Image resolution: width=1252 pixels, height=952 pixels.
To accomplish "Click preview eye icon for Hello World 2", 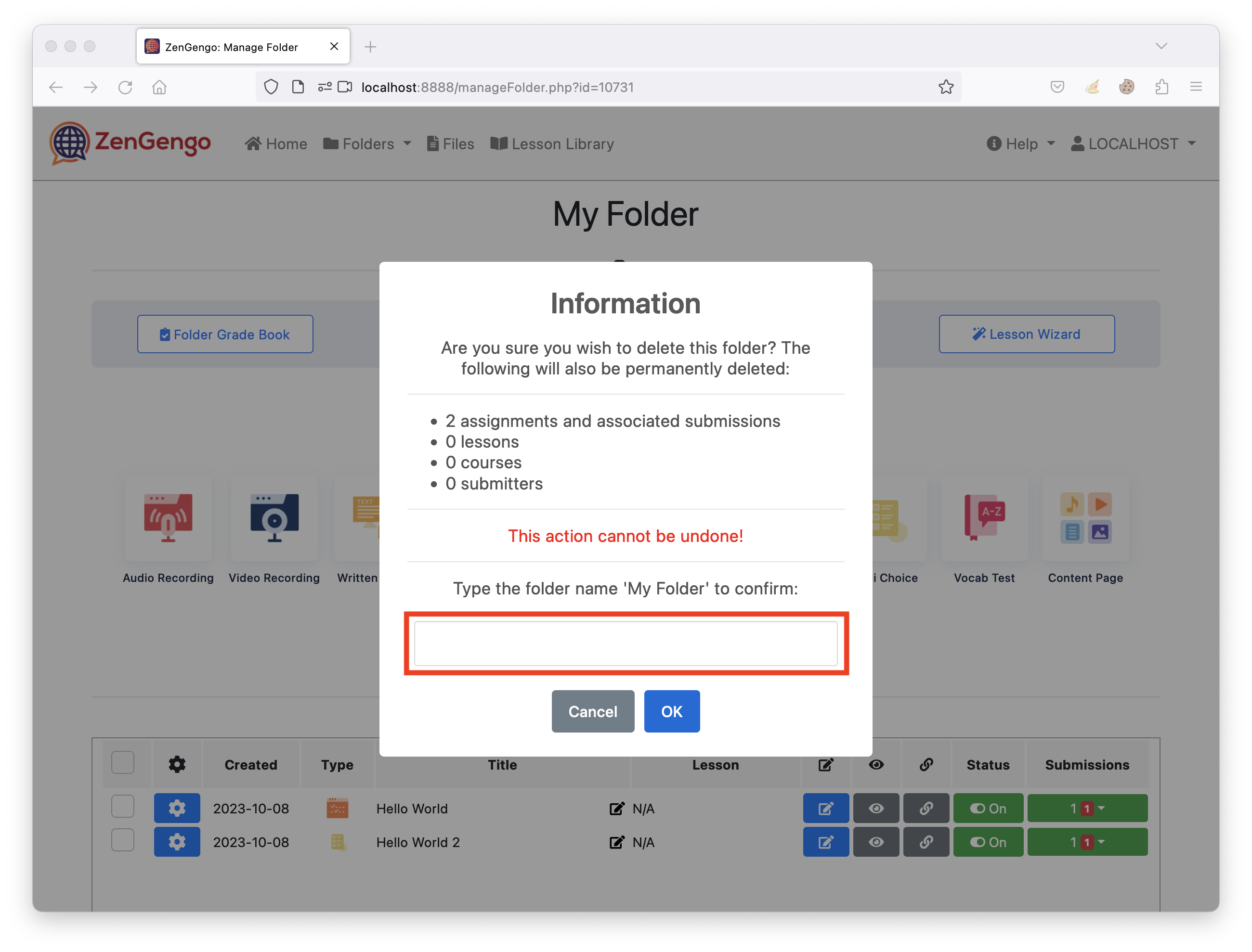I will click(x=875, y=842).
